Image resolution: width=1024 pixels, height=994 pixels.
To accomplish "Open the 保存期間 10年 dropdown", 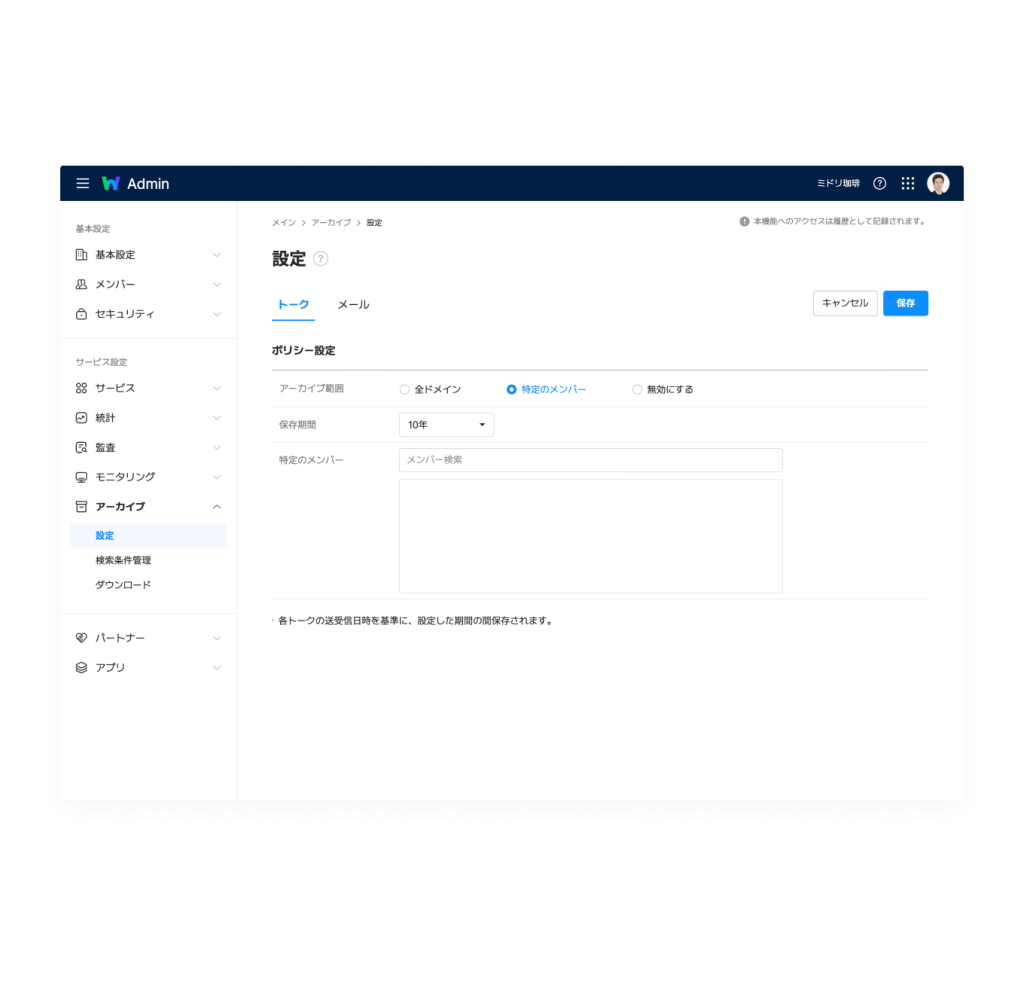I will coord(446,425).
